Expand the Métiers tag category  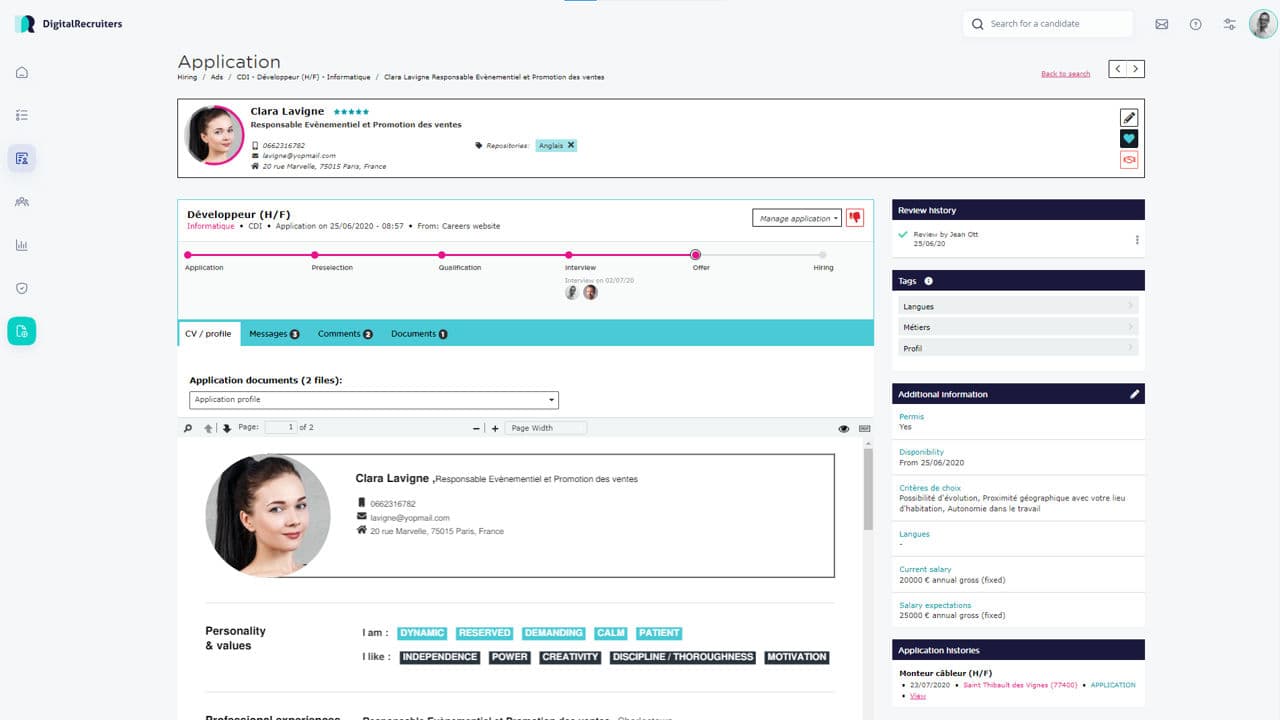1018,327
